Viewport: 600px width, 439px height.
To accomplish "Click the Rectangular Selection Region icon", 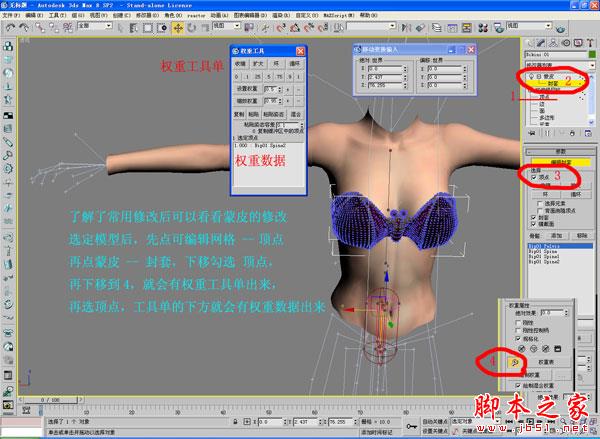I will [148, 28].
